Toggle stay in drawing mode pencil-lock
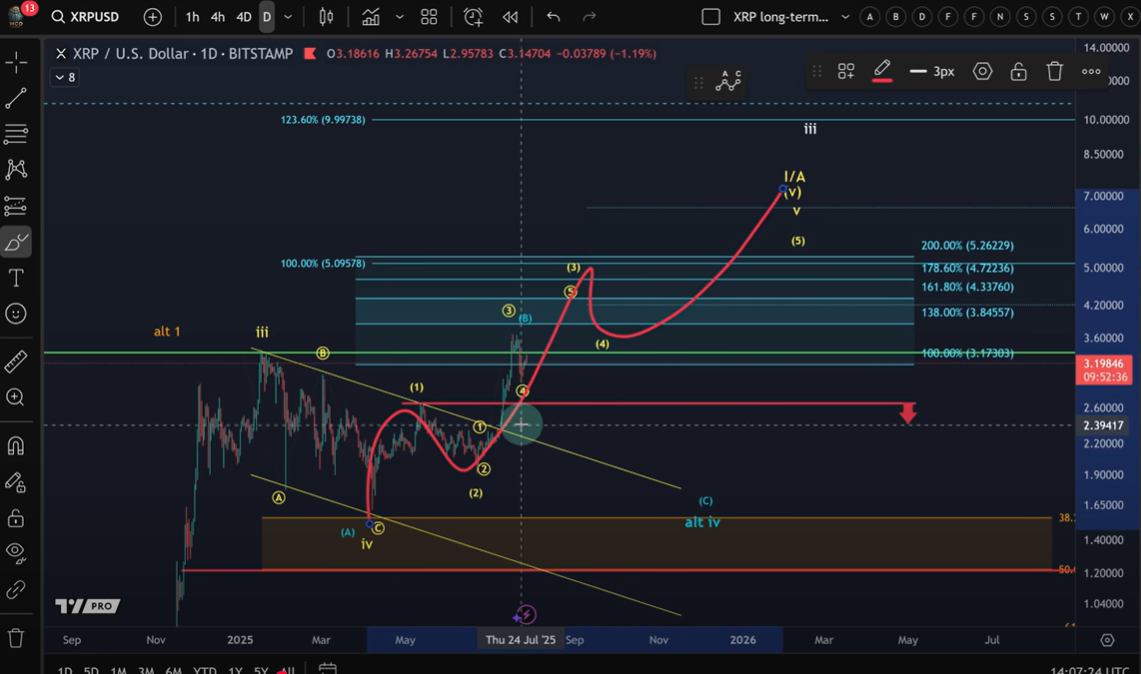1141x674 pixels. click(16, 482)
